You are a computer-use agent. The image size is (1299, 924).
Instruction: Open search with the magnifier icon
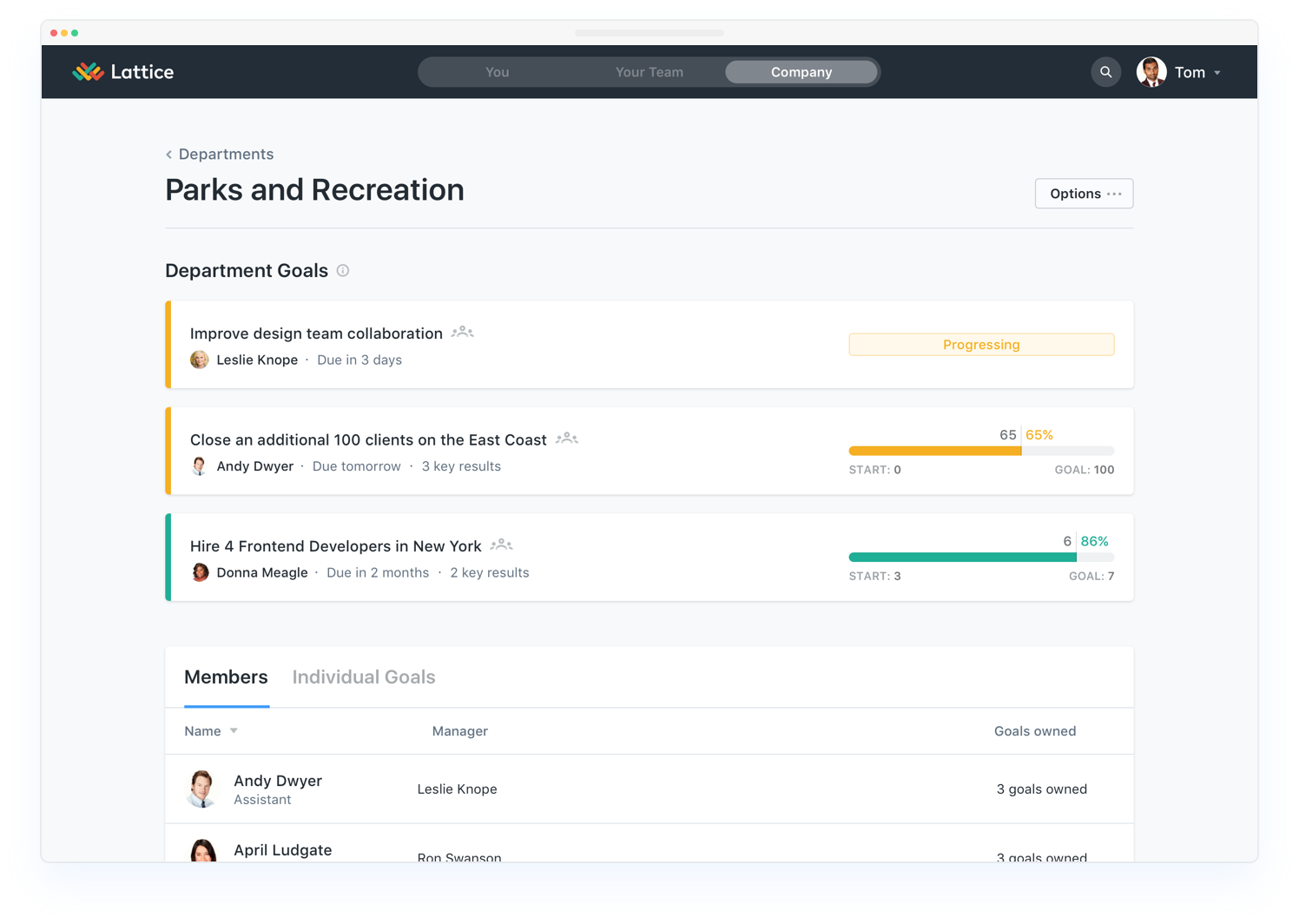tap(1105, 71)
